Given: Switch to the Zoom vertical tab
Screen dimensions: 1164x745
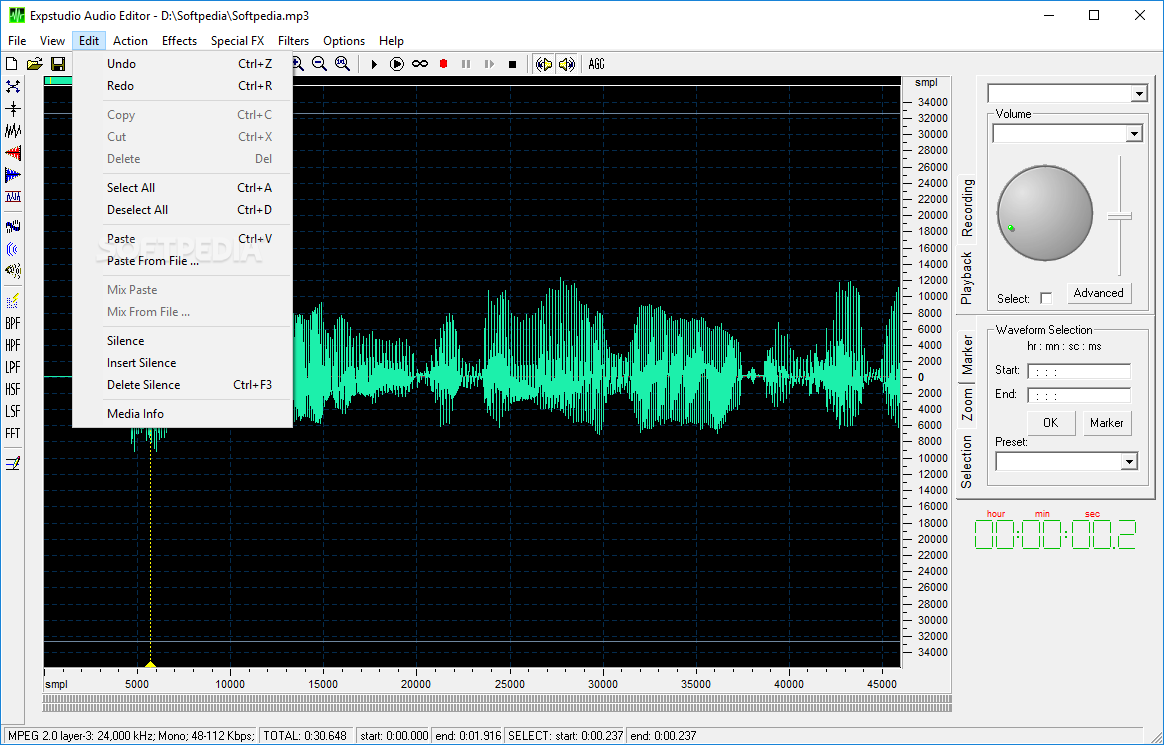Looking at the screenshot, I should click(x=967, y=404).
